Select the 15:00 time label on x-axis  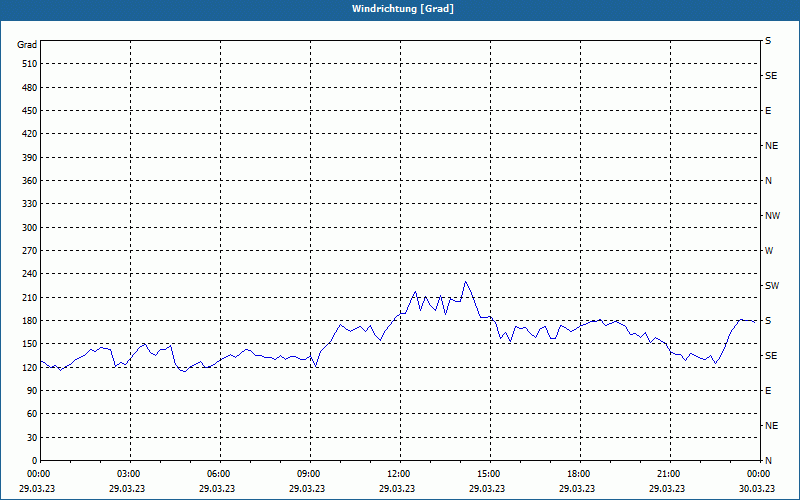[490, 474]
